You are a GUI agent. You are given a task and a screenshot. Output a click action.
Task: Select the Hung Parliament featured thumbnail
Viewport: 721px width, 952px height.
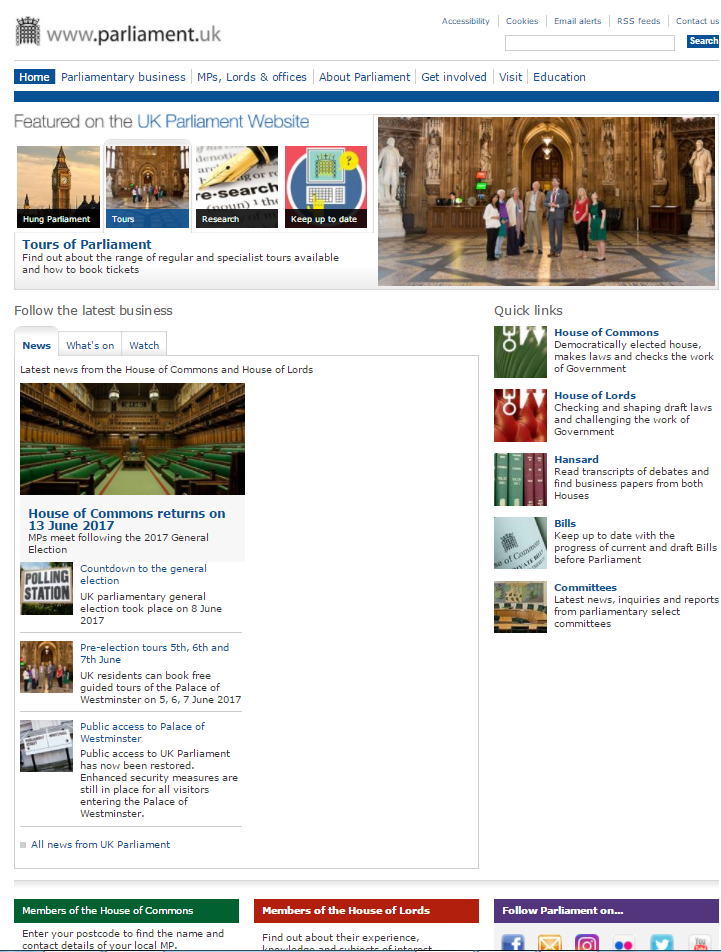point(58,186)
